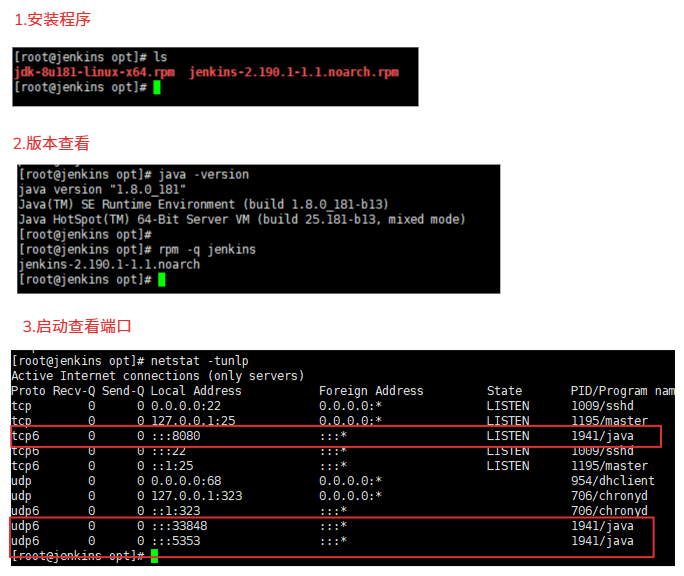
Task: Click the heading '3.启动查看端口'
Action: [77, 326]
